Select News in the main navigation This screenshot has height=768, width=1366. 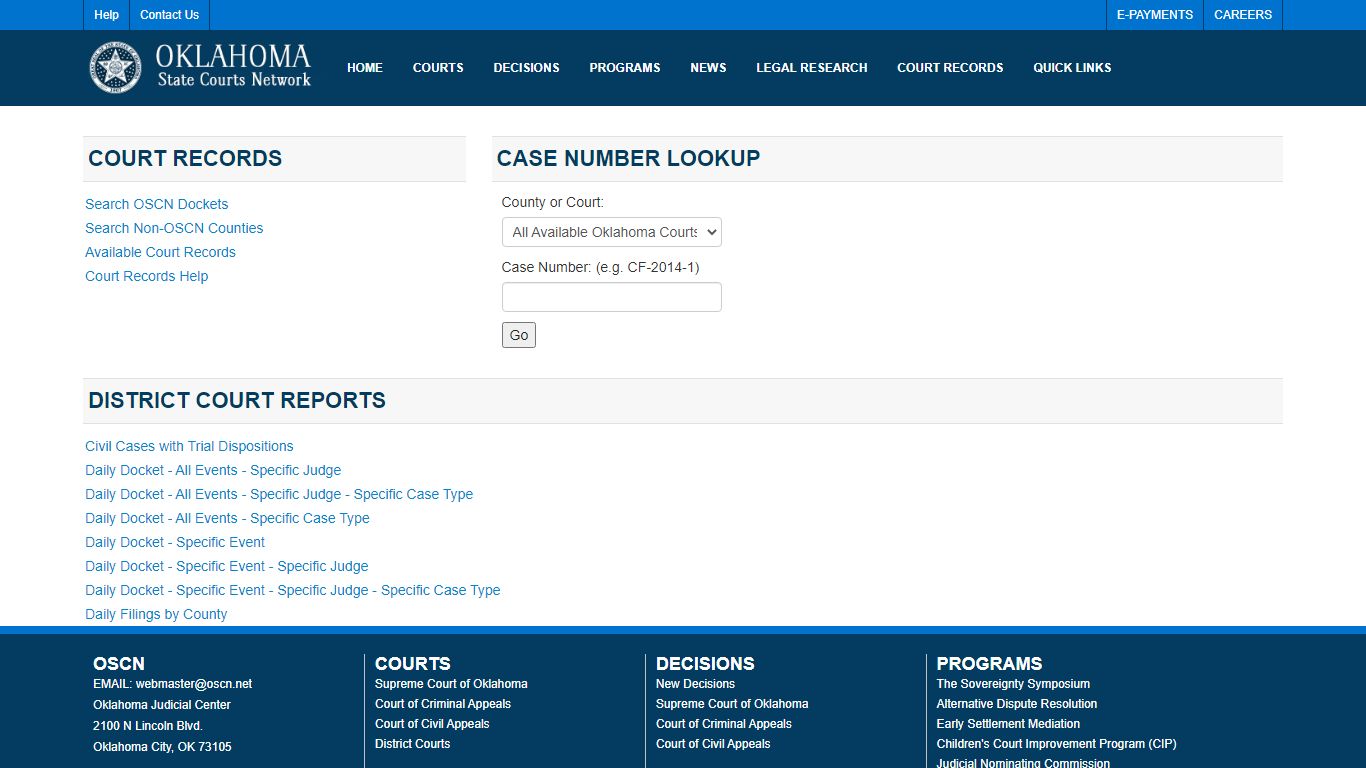click(x=708, y=68)
